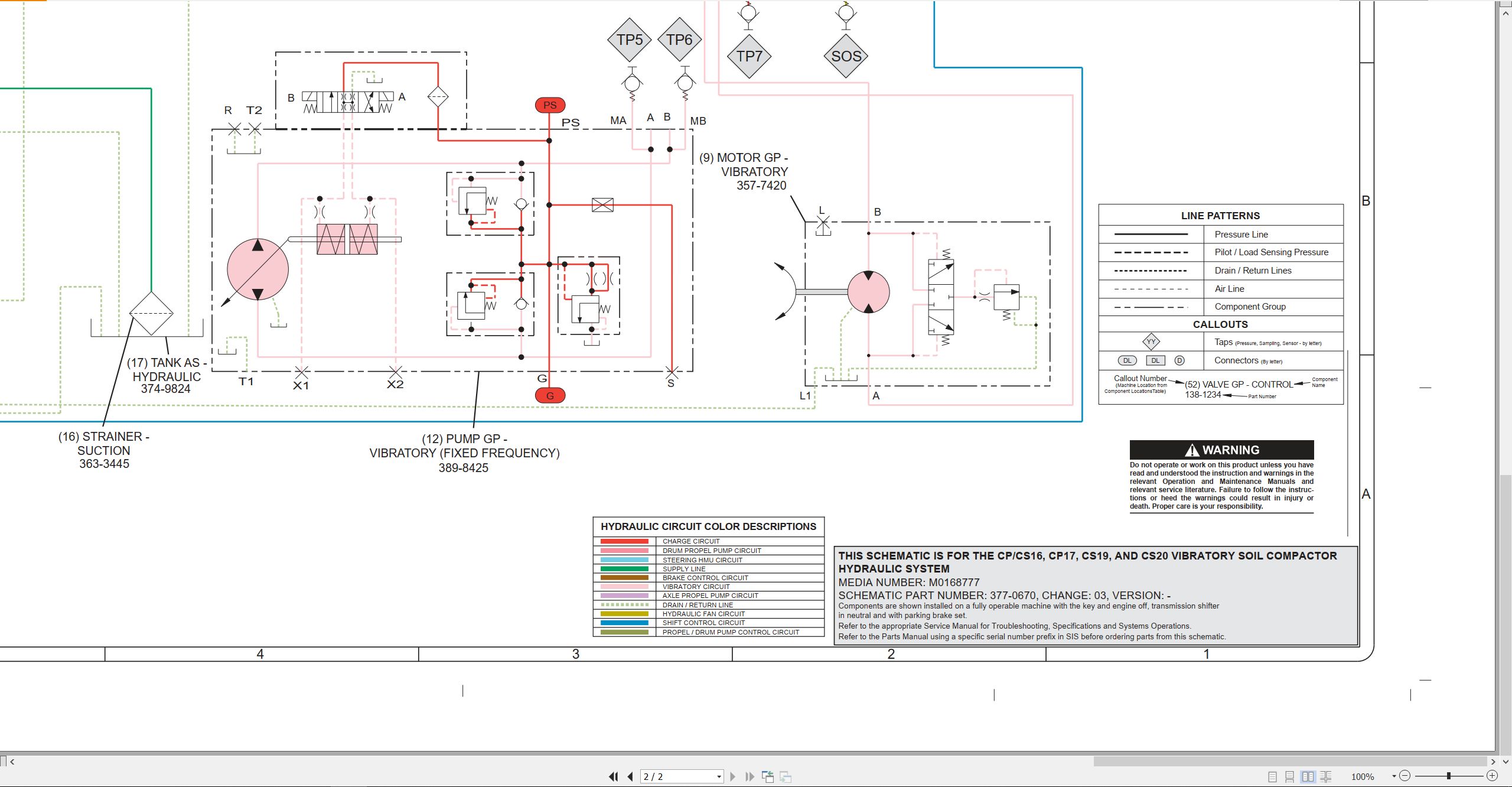Click the 'LINE PATTERNS' legend heading
Viewport: 1512px width, 787px height.
(1220, 216)
